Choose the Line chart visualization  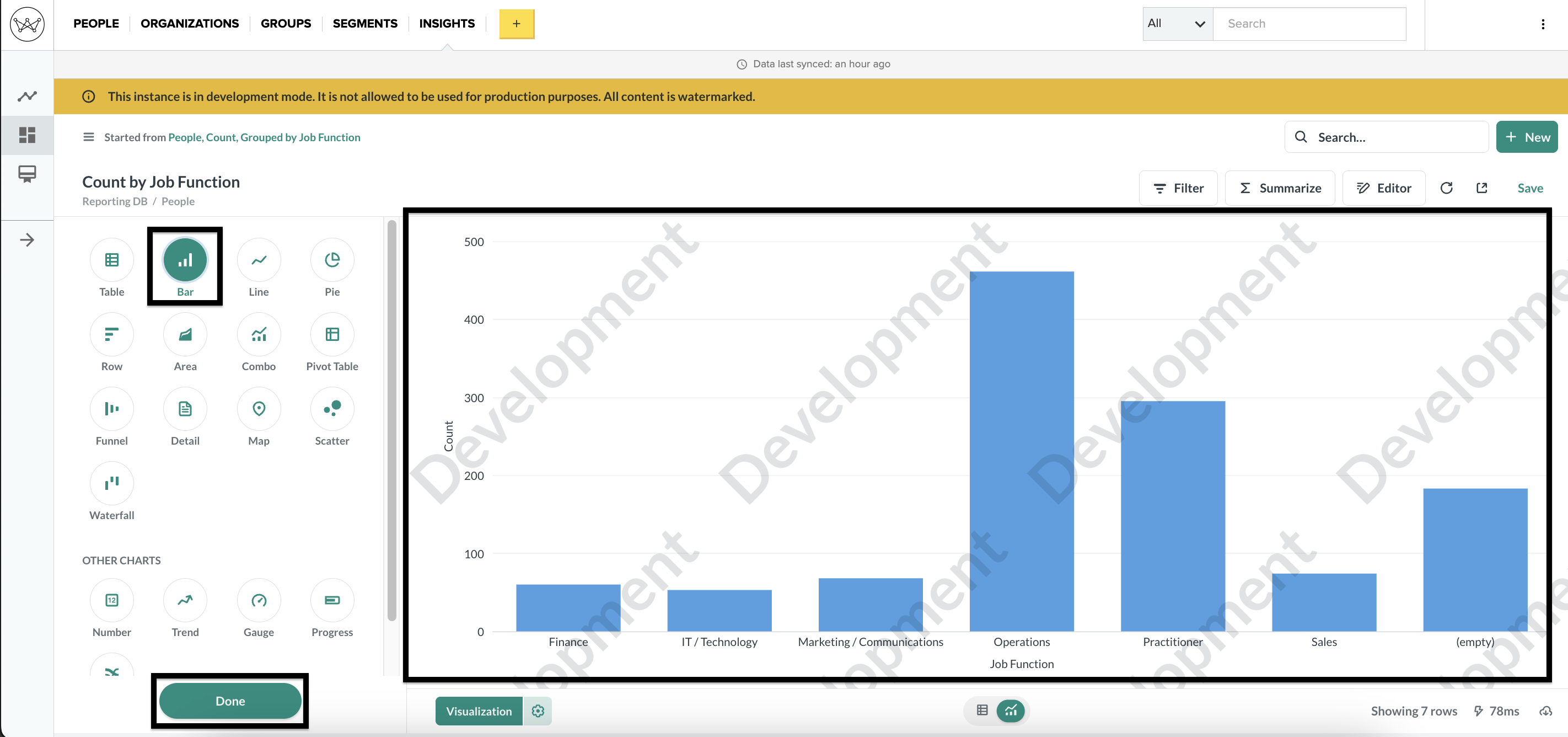pyautogui.click(x=259, y=260)
